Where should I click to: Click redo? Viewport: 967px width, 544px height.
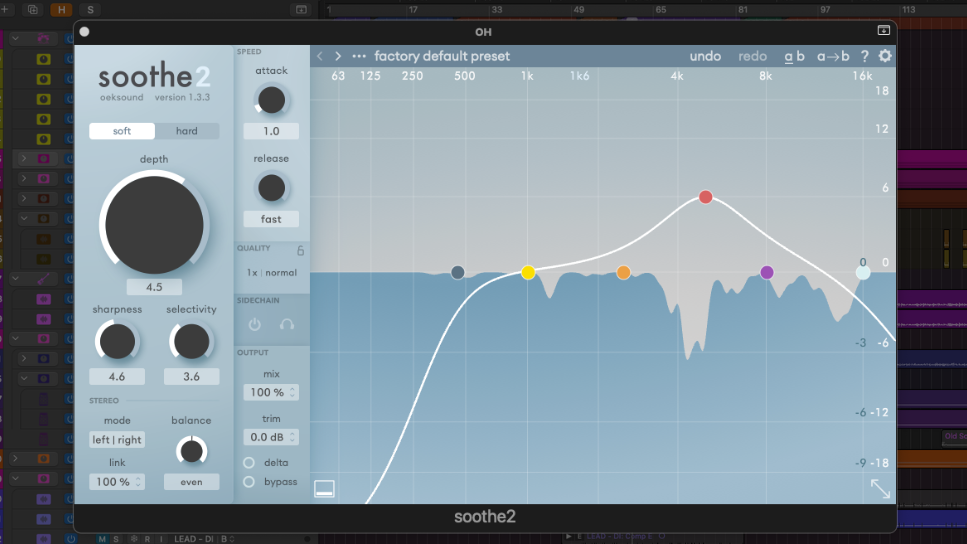(x=752, y=56)
